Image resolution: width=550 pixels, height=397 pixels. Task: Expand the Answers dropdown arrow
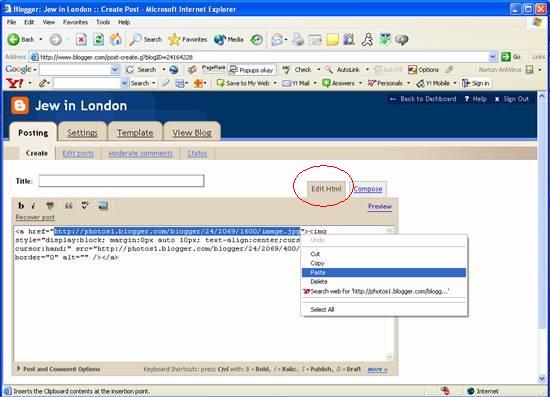click(360, 83)
